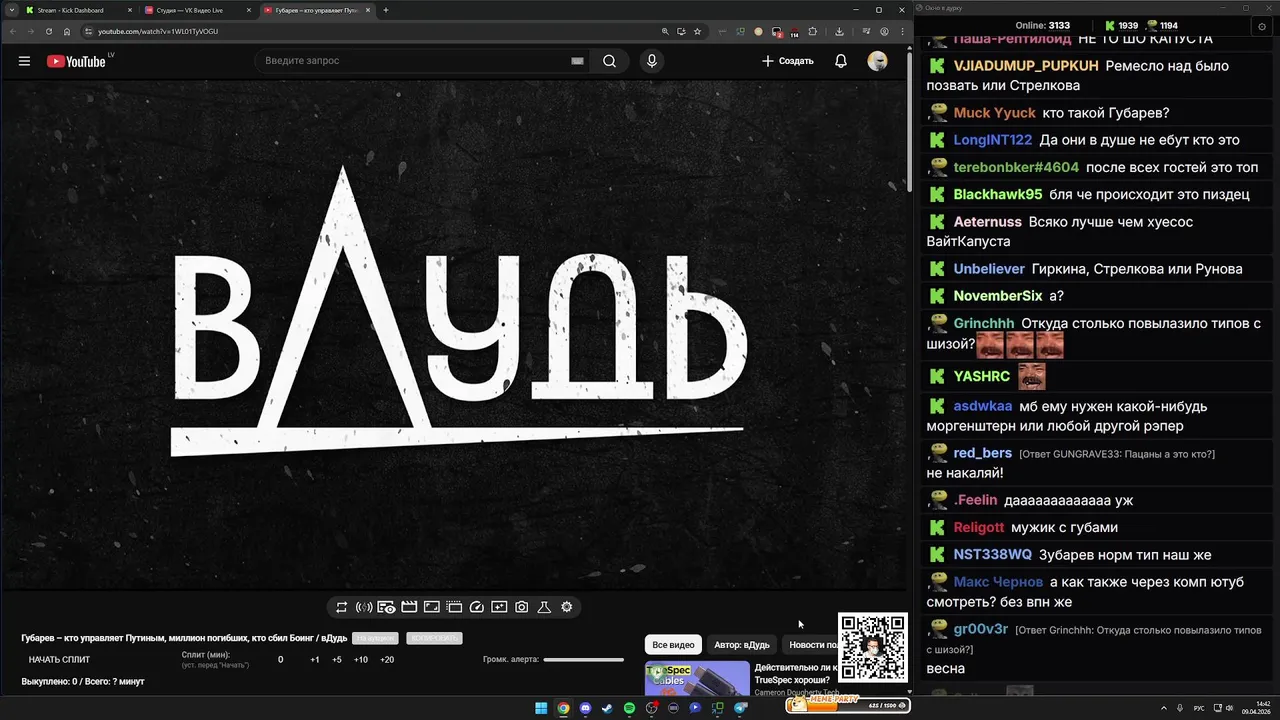
Task: Click username Макс Чернов in chat
Action: pos(998,582)
